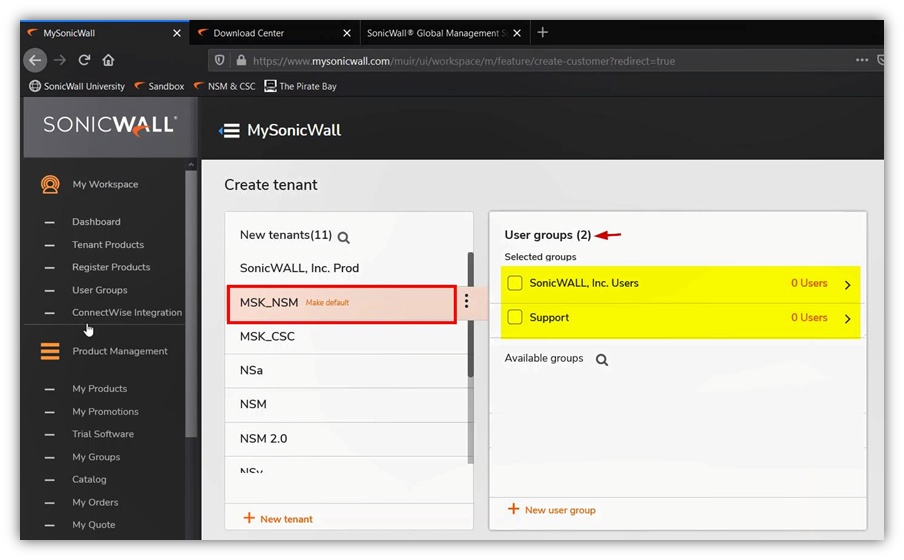
Task: Select the MSK_CSC tenant
Action: click(x=267, y=336)
